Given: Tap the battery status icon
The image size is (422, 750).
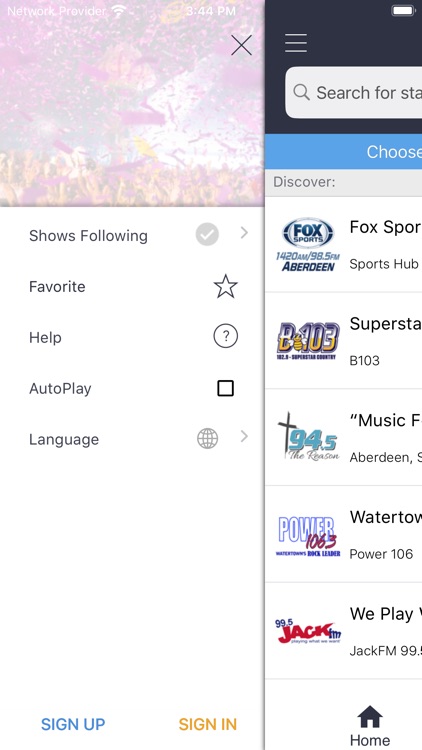Looking at the screenshot, I should pyautogui.click(x=404, y=11).
